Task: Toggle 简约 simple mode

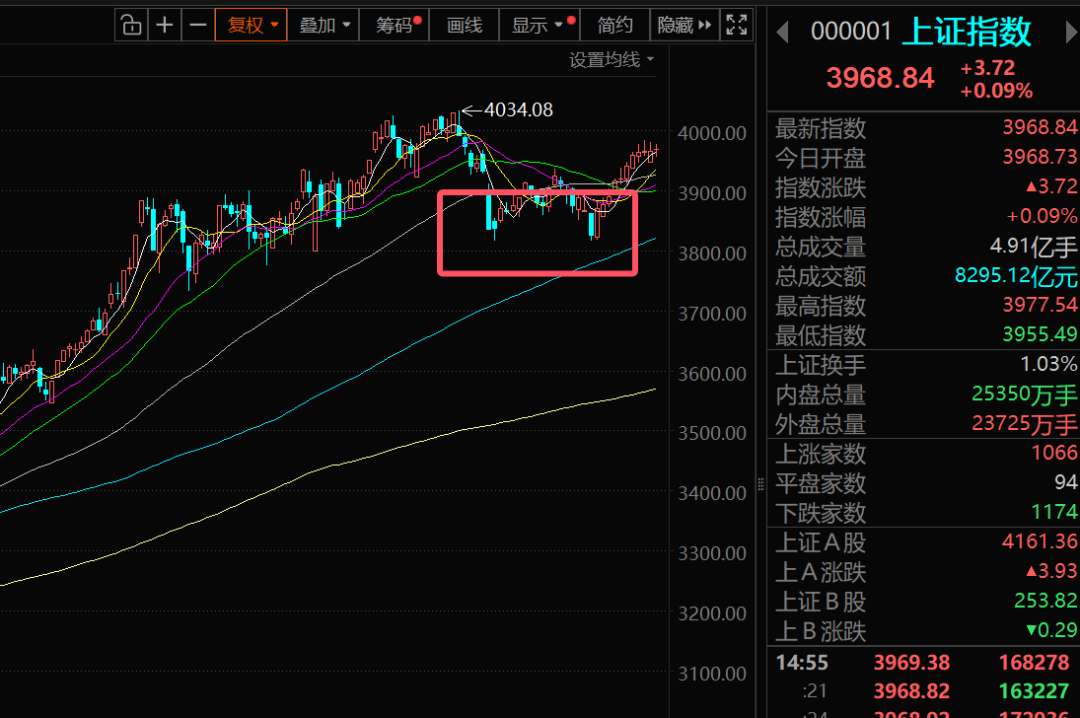Action: click(x=615, y=25)
